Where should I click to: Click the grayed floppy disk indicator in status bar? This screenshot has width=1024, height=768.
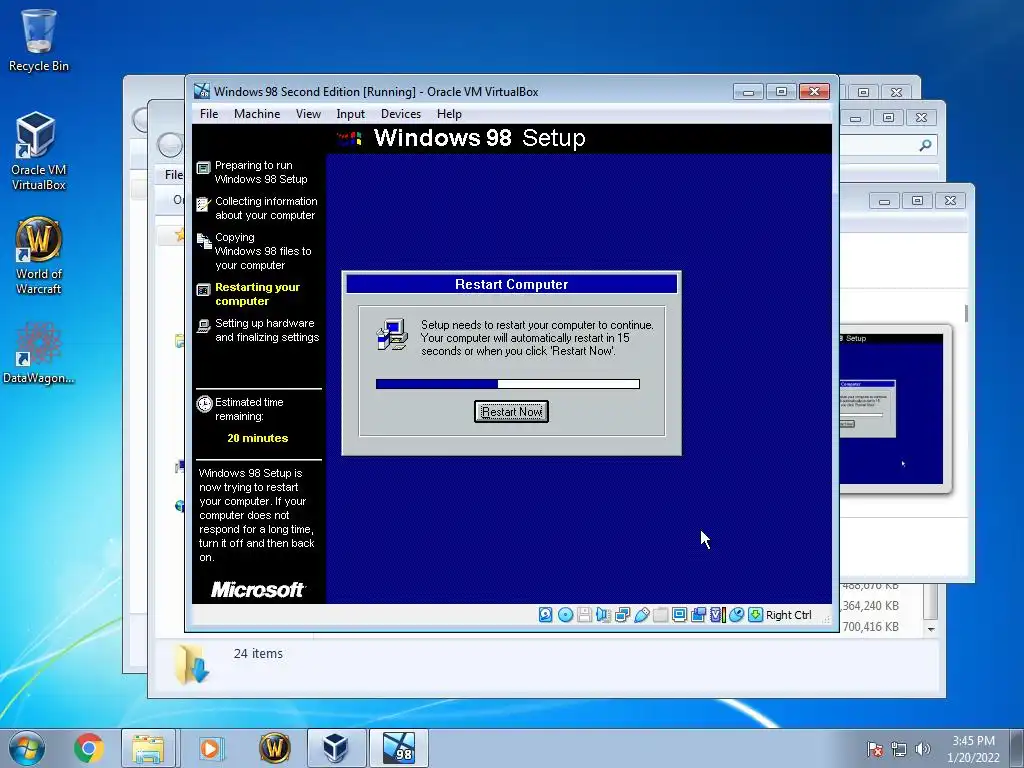tap(584, 615)
